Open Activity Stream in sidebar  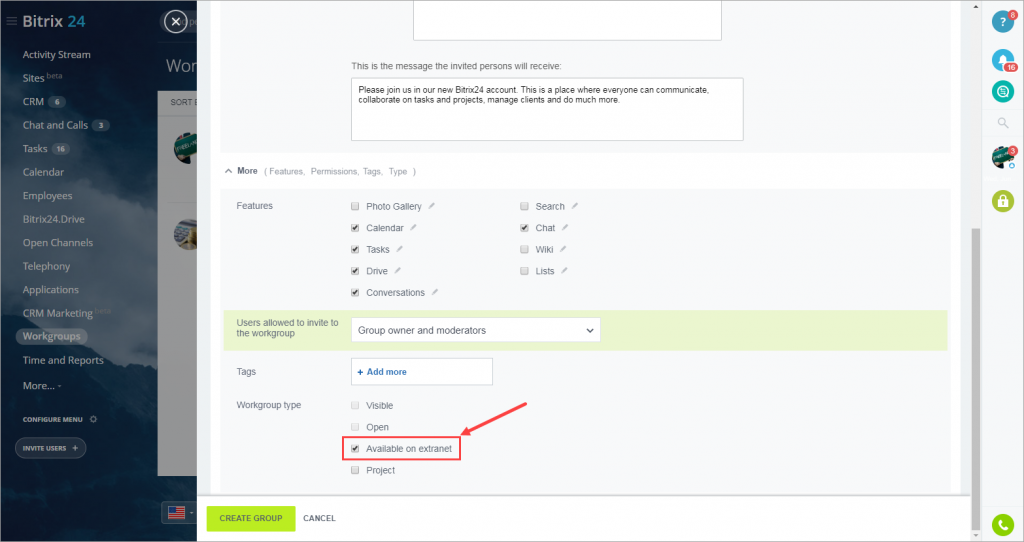coord(57,55)
